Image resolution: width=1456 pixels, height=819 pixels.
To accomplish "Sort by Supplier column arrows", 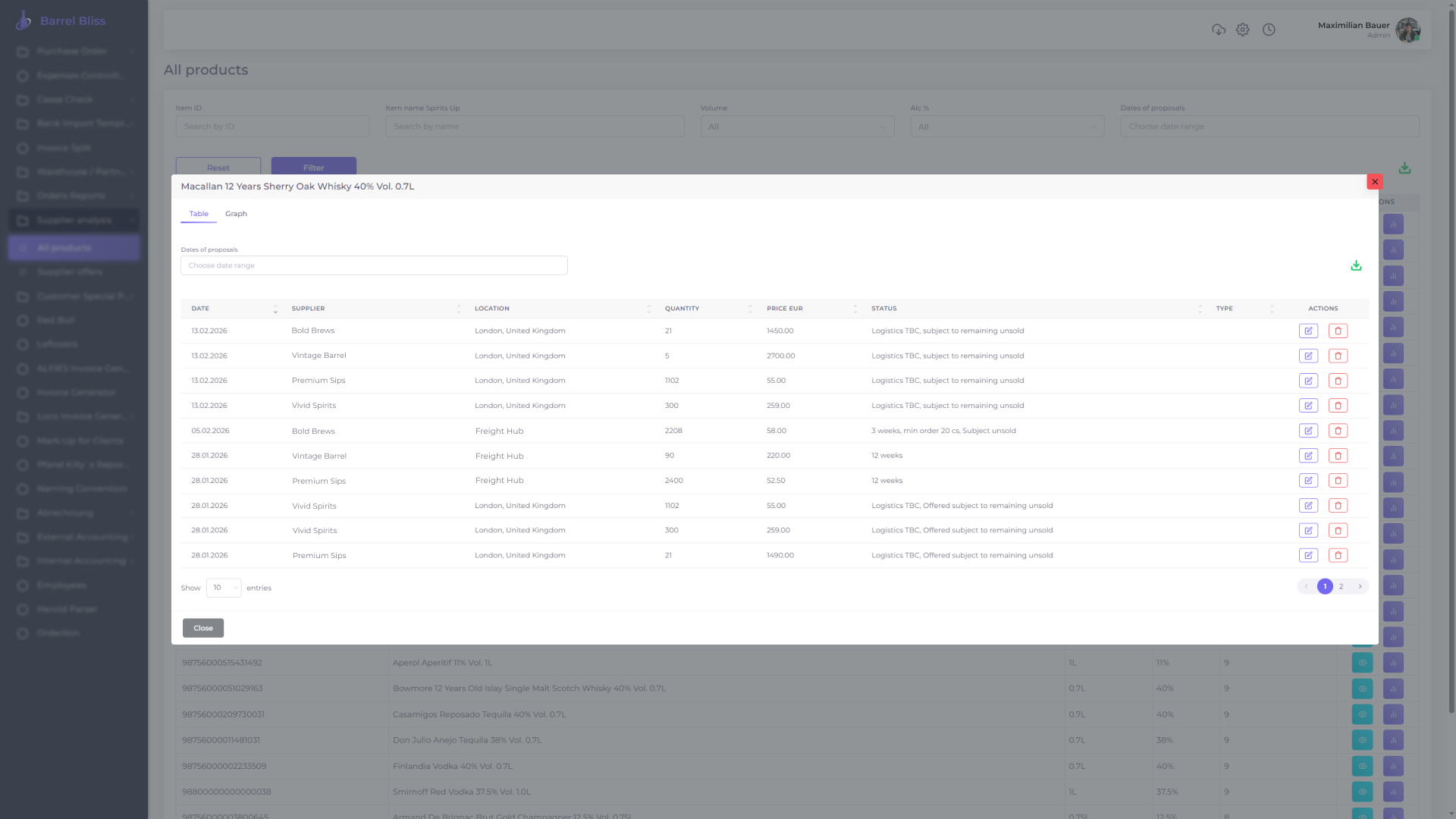I will [458, 309].
